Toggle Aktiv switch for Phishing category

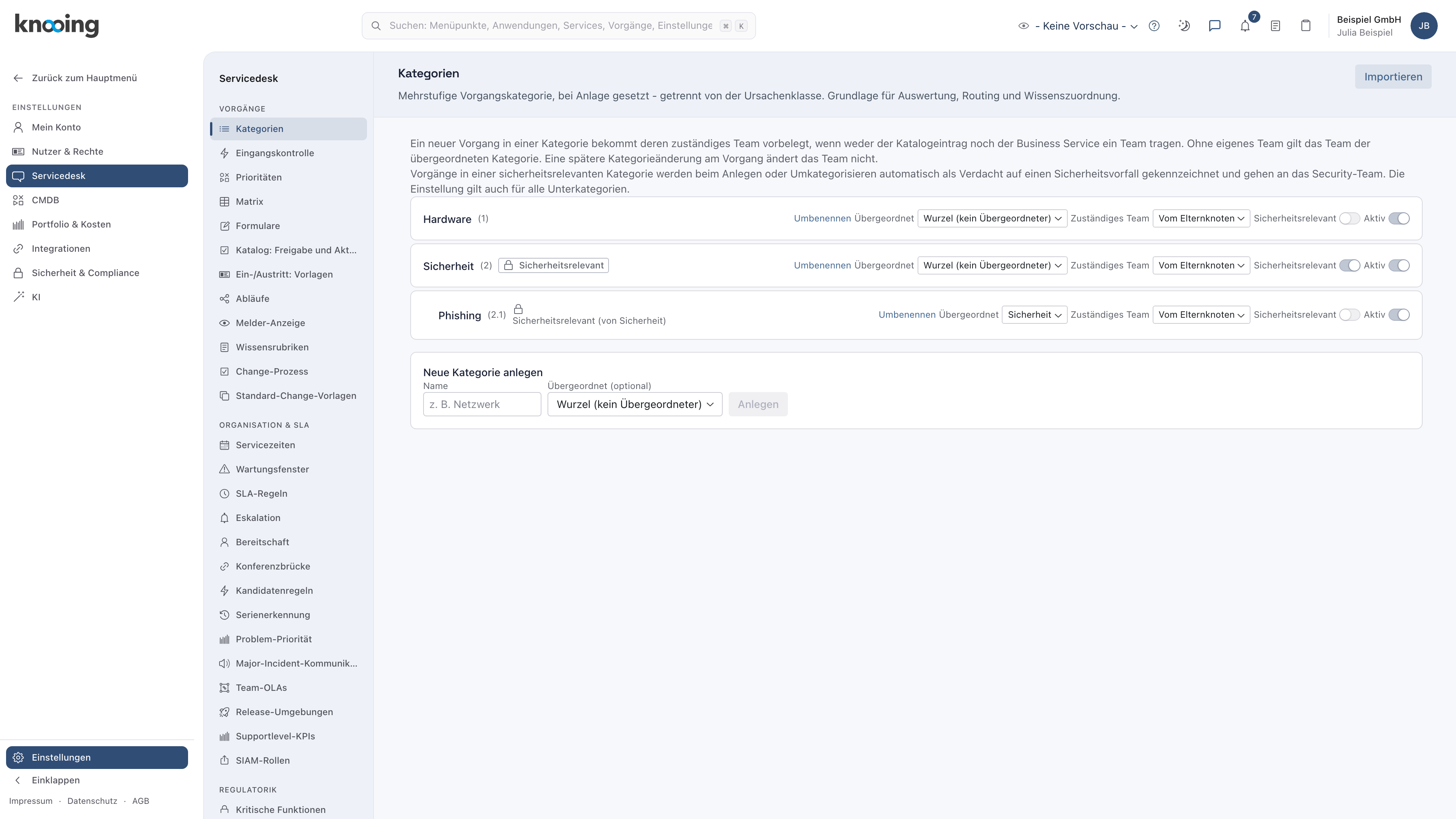(1399, 315)
